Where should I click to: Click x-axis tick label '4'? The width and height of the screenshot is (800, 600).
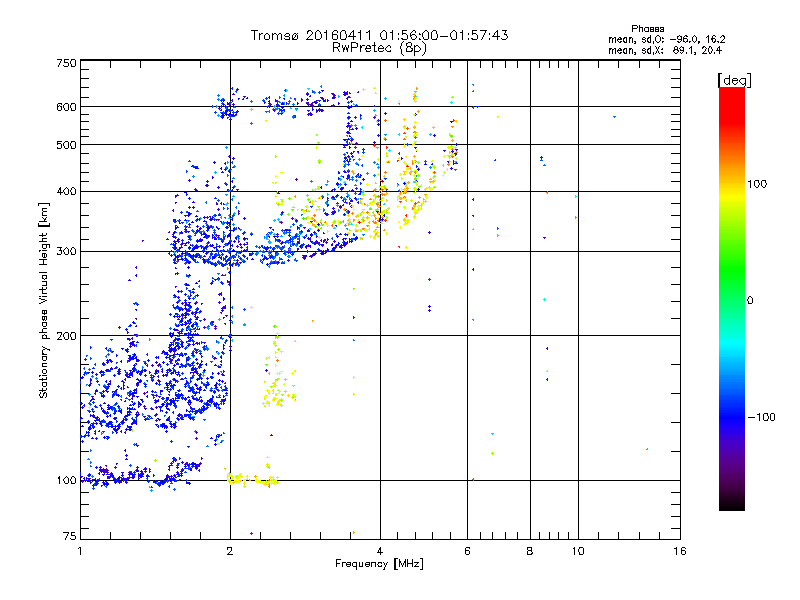[380, 551]
